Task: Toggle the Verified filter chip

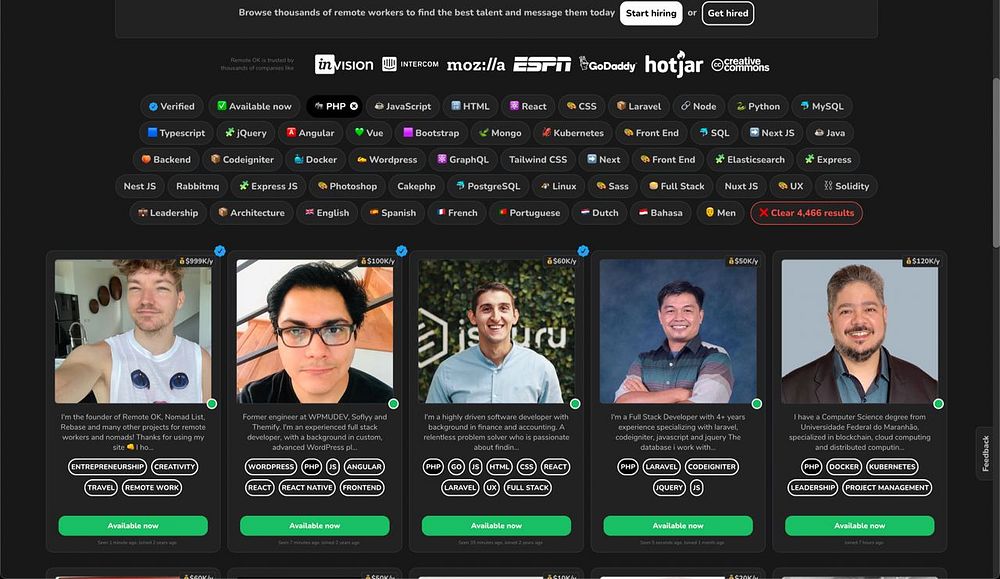Action: coord(172,106)
